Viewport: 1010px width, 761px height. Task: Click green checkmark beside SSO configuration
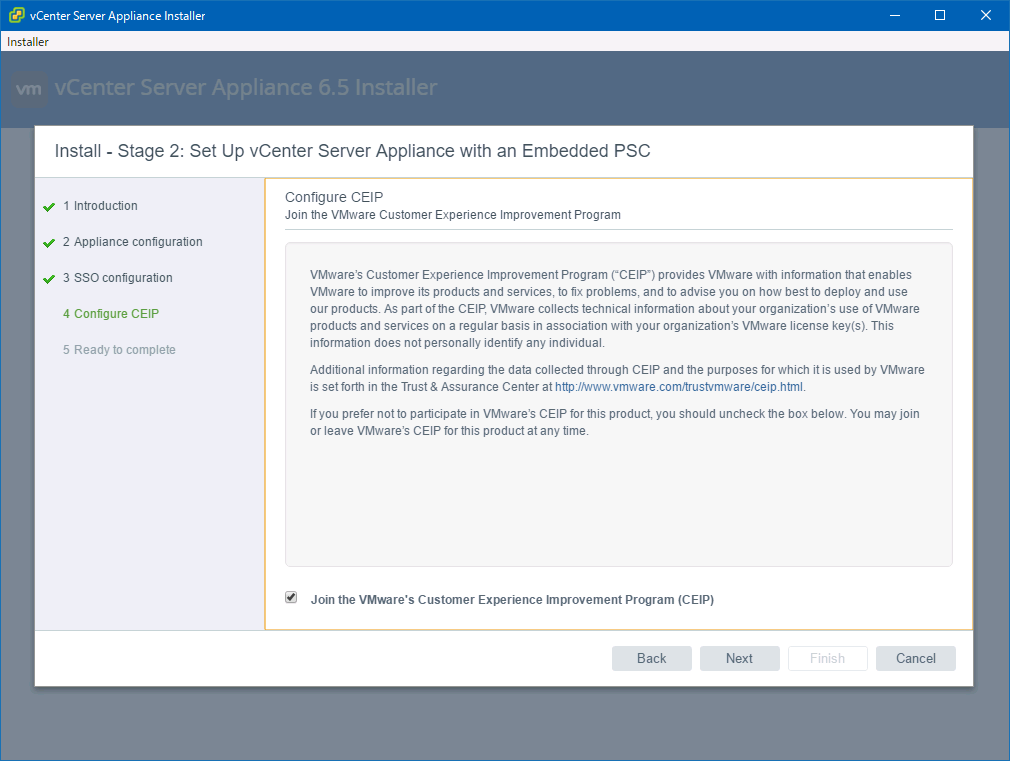coord(49,279)
